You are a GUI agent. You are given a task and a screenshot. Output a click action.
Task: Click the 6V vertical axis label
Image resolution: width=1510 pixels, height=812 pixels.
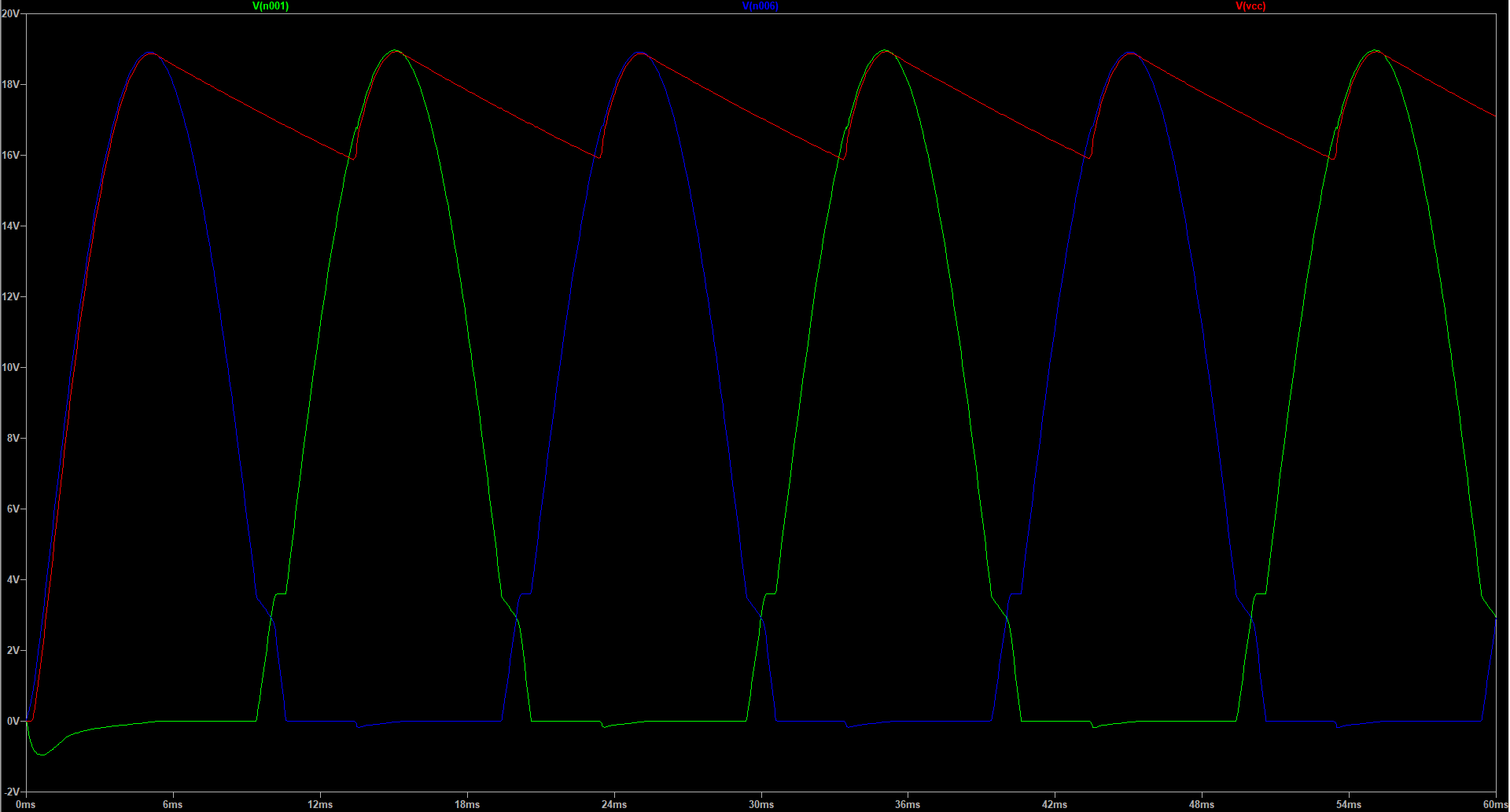13,509
